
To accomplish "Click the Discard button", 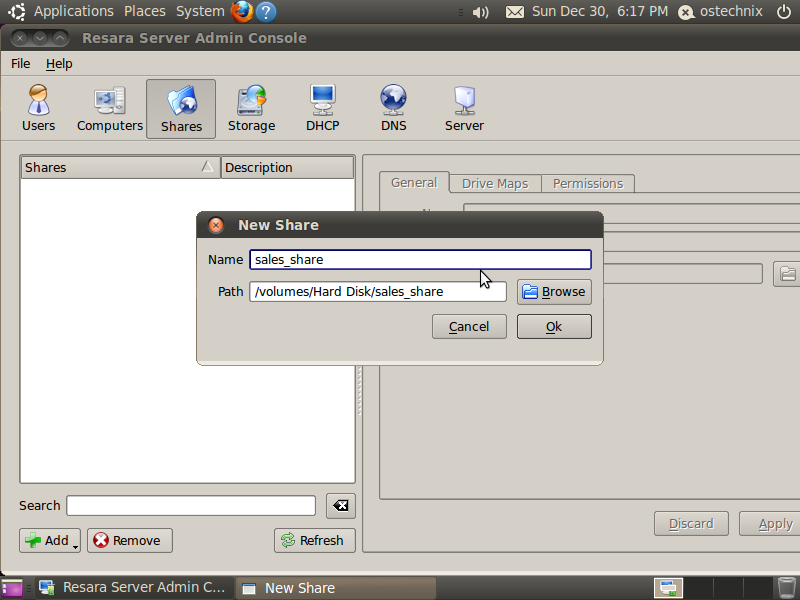I will point(691,524).
